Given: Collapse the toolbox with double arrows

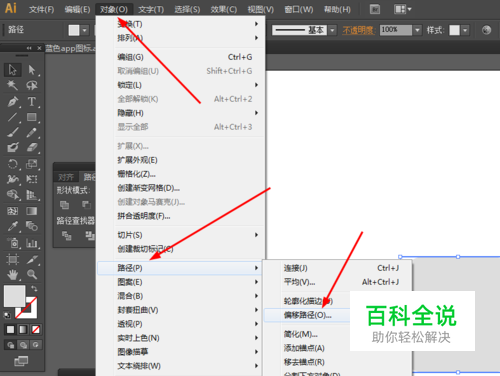Looking at the screenshot, I should click(29, 48).
